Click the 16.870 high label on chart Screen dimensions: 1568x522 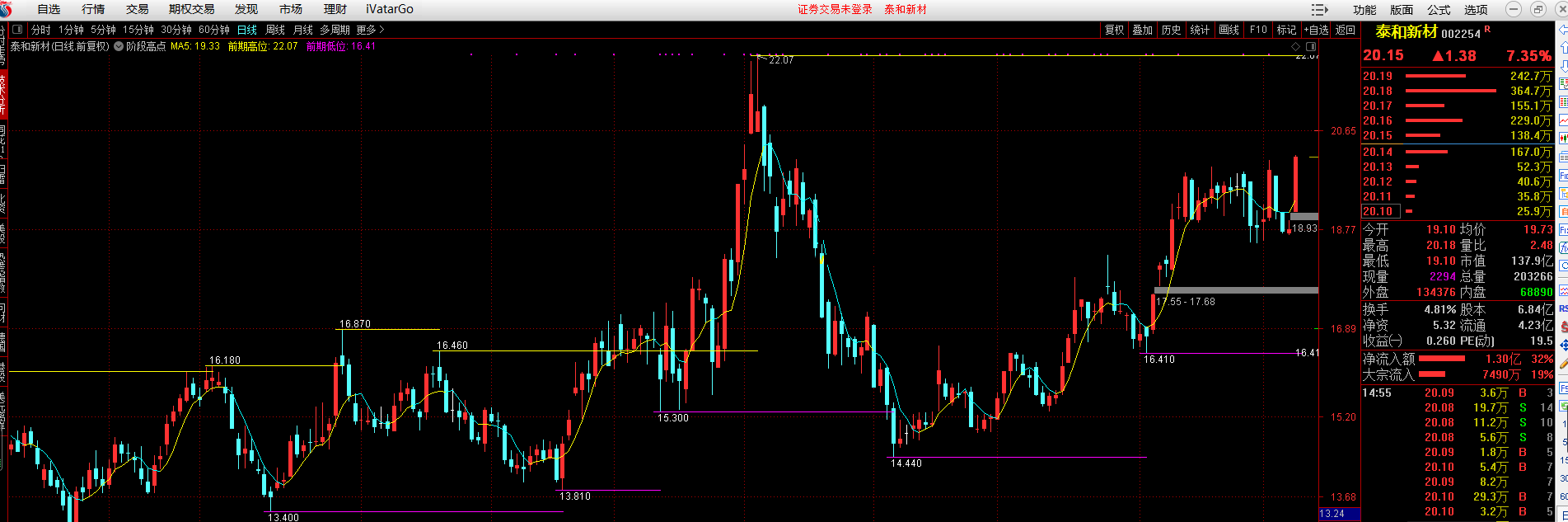355,324
